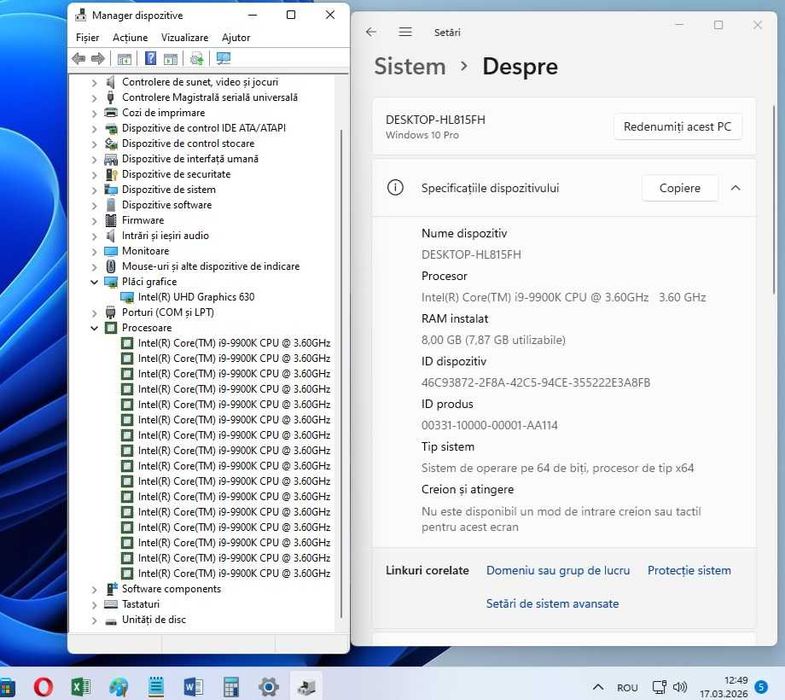This screenshot has width=785, height=700.
Task: Click the Sistem breadcrumb in Settings
Action: [410, 67]
